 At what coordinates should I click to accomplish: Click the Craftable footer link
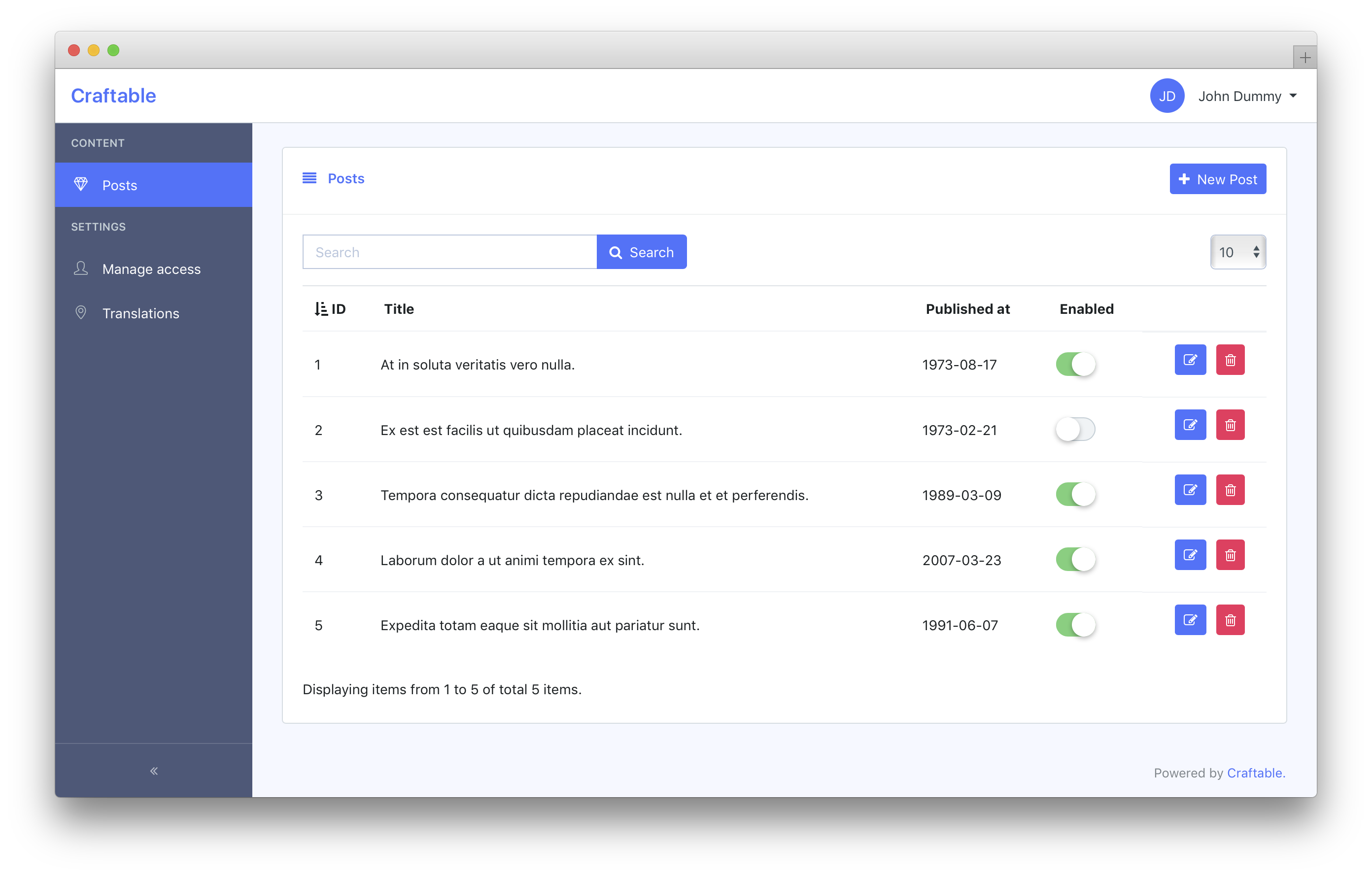(1254, 772)
